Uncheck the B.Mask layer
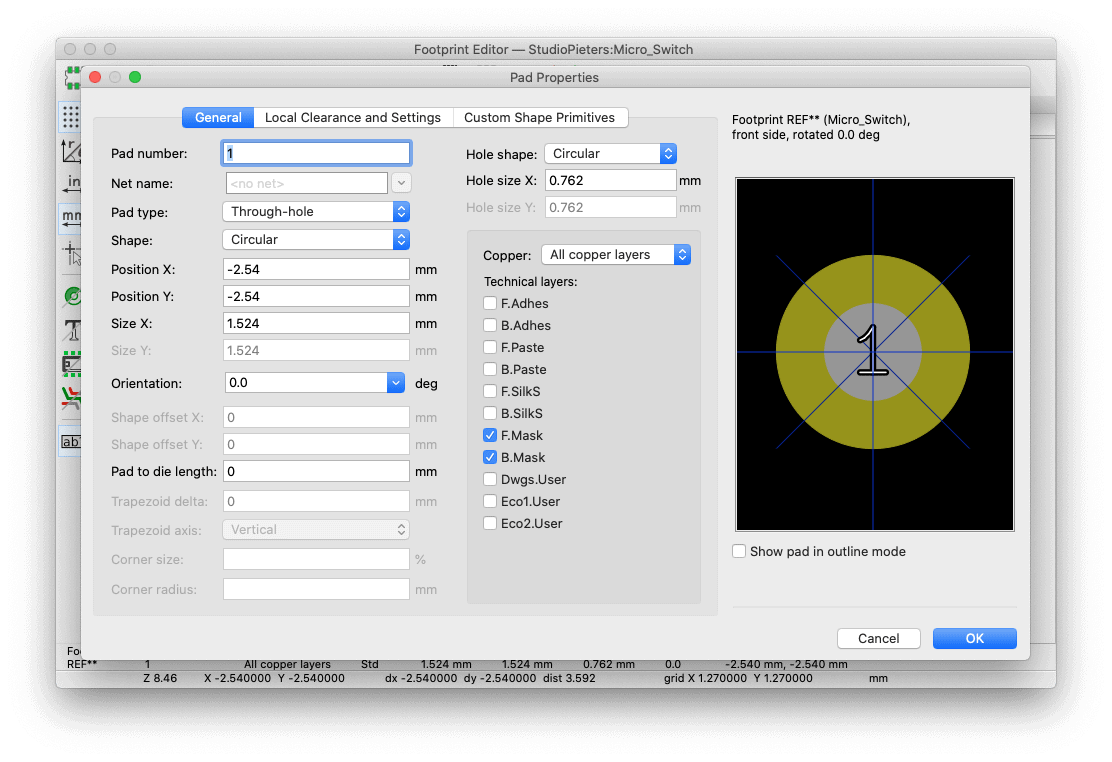The width and height of the screenshot is (1112, 762). (489, 458)
